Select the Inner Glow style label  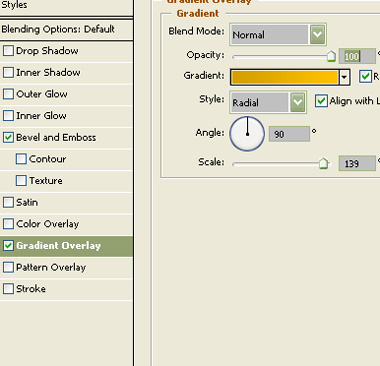pyautogui.click(x=41, y=116)
